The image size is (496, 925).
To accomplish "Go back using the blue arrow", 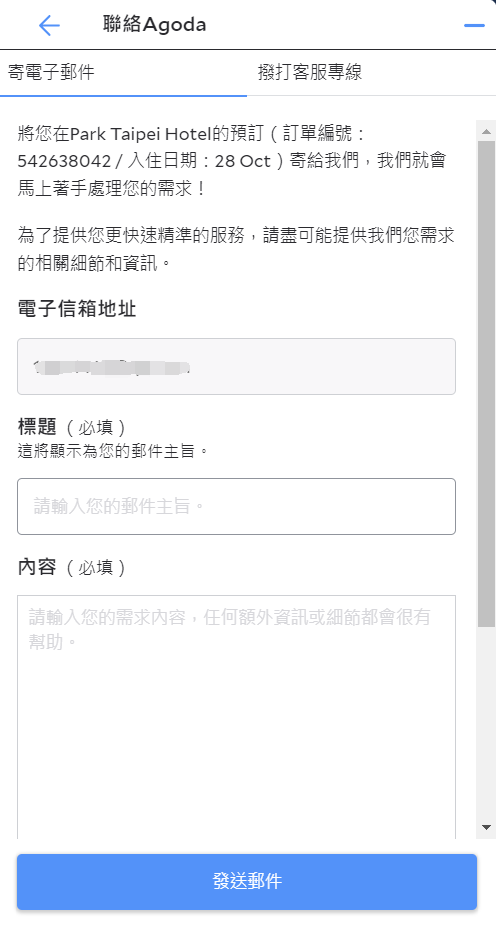I will point(49,25).
